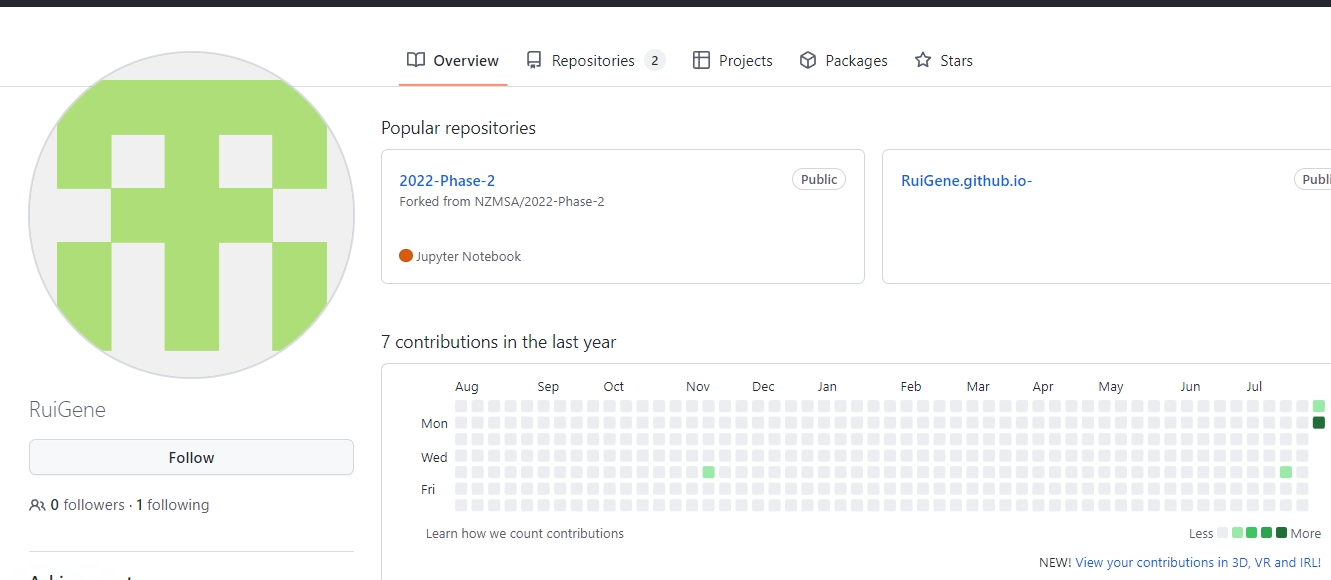Screen dimensions: 1331x580
Task: Click the book icon beside Overview
Action: point(416,60)
